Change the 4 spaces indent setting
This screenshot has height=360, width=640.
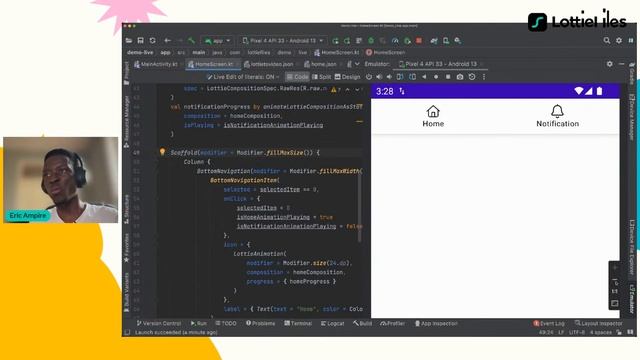(x=601, y=333)
